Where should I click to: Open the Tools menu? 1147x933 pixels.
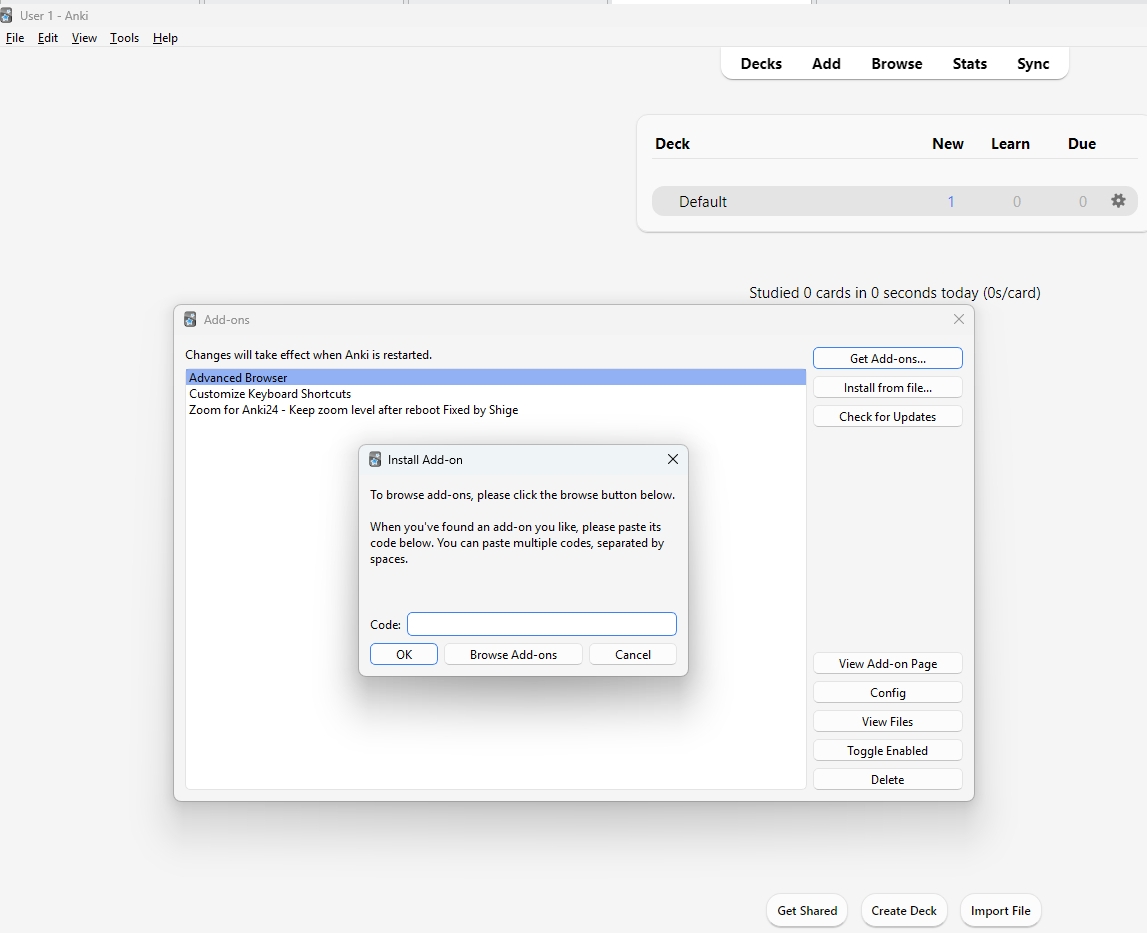[124, 38]
